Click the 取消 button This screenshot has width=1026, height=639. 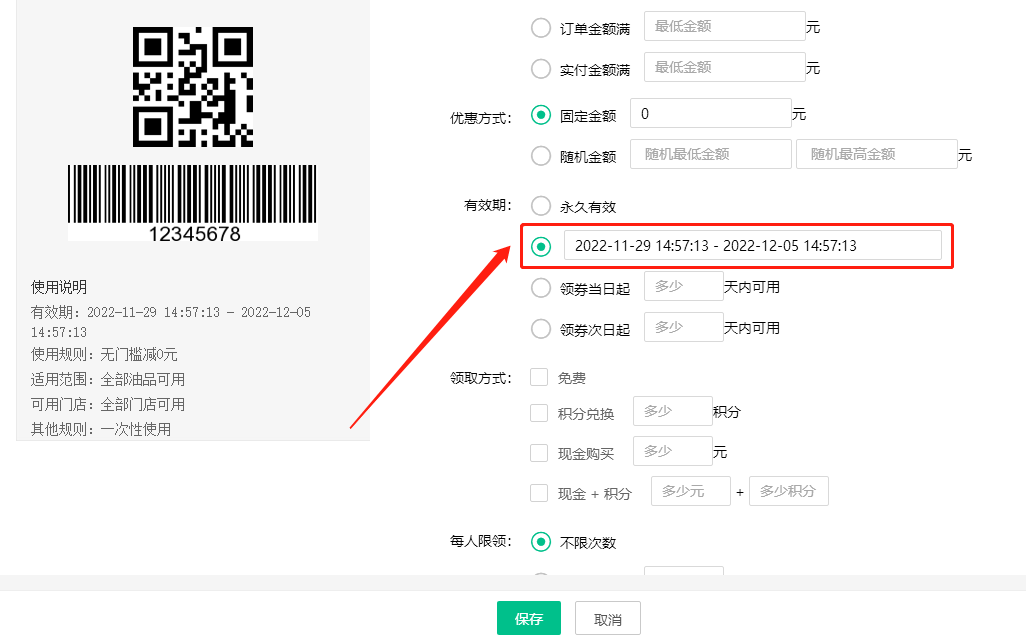pos(608,619)
